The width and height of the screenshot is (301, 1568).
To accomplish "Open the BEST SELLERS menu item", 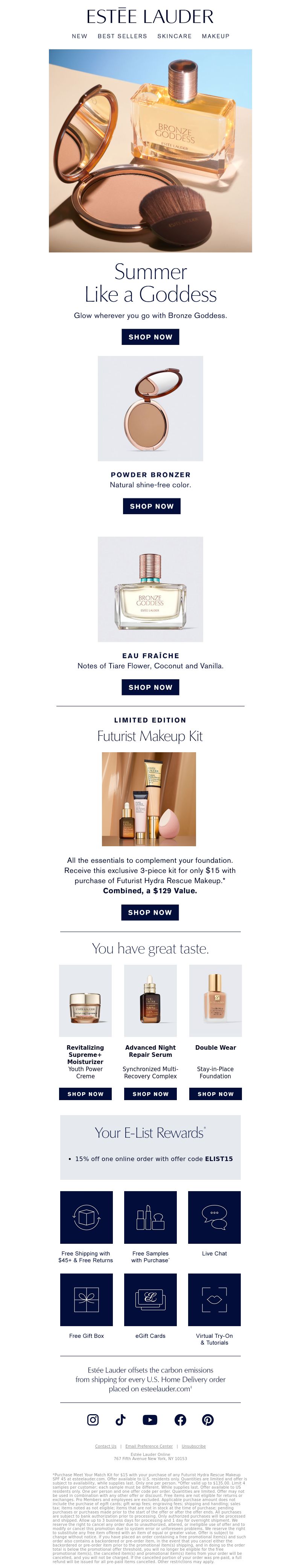I will click(123, 36).
